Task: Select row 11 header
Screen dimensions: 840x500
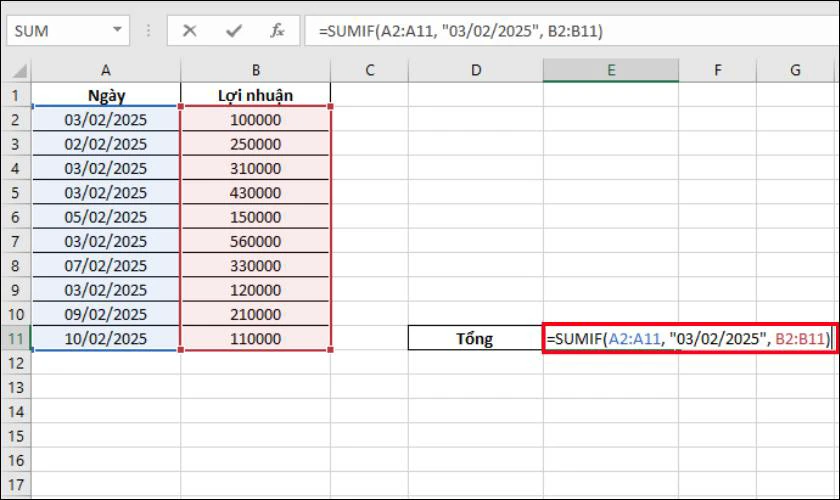Action: coord(16,338)
